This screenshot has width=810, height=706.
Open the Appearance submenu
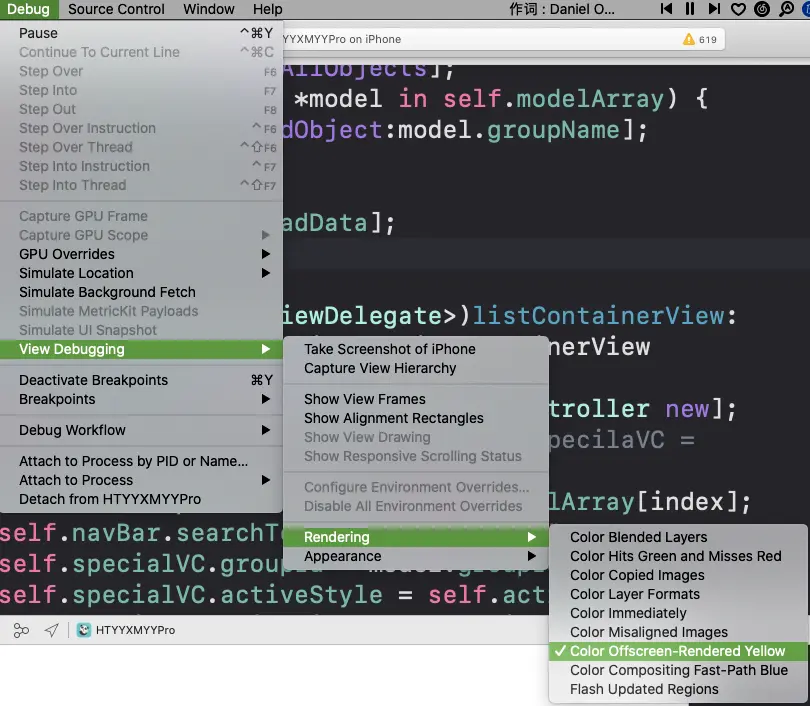tap(416, 556)
